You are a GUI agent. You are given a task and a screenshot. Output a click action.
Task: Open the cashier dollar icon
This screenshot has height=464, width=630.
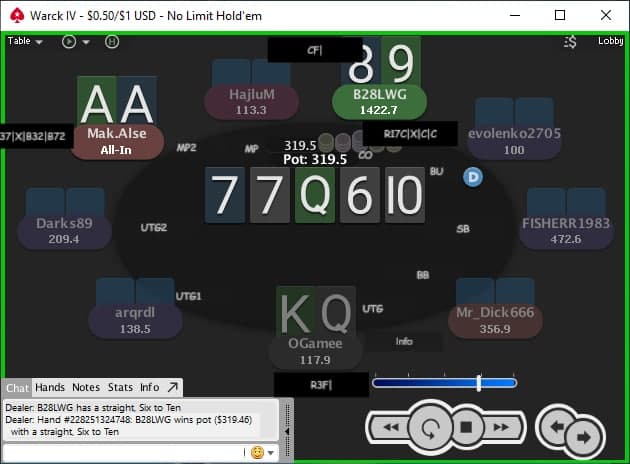[x=570, y=41]
